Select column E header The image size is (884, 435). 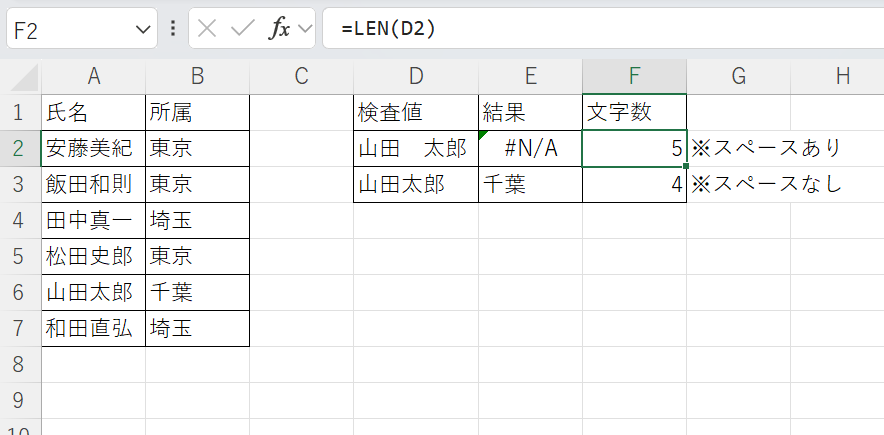tap(531, 77)
